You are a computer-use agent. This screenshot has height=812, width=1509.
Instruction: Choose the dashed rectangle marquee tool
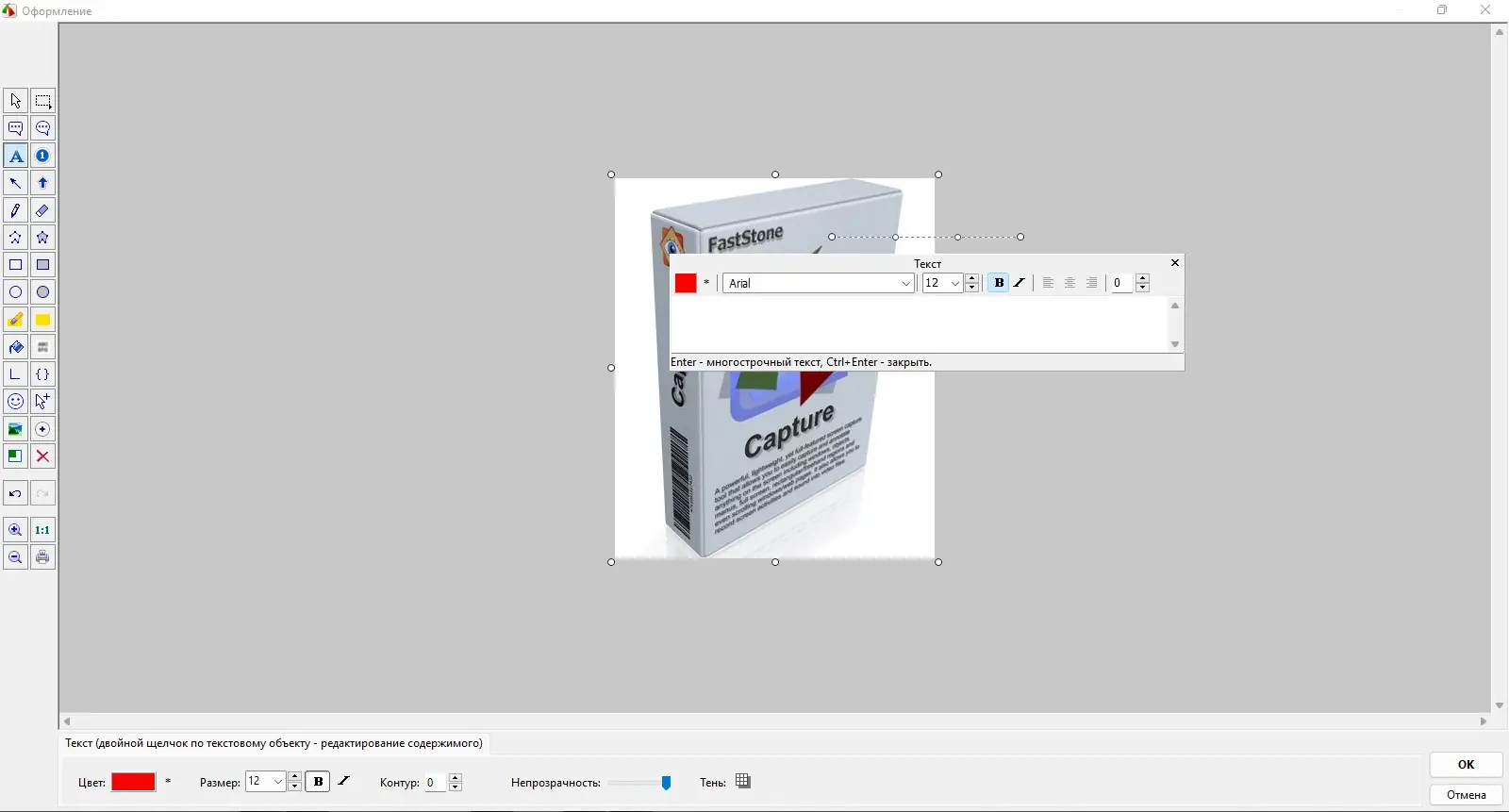click(x=42, y=101)
